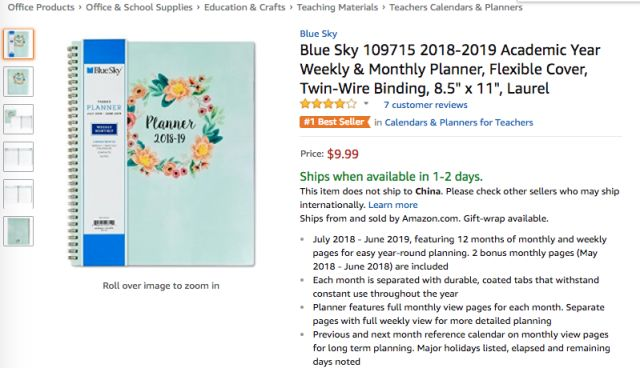640x368 pixels.
Task: Open the 7 customer reviews link
Action: [425, 105]
